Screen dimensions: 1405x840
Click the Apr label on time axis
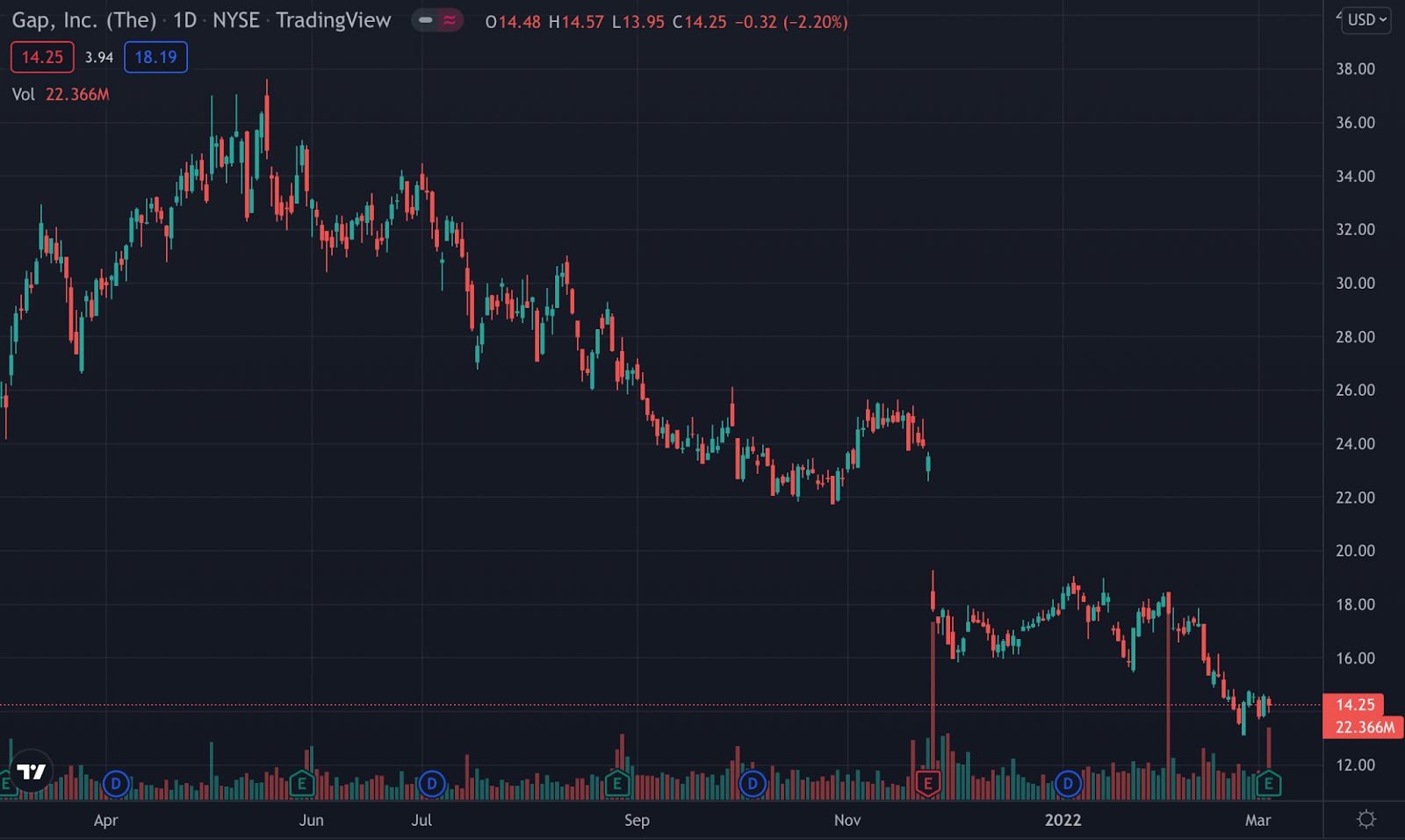[105, 821]
